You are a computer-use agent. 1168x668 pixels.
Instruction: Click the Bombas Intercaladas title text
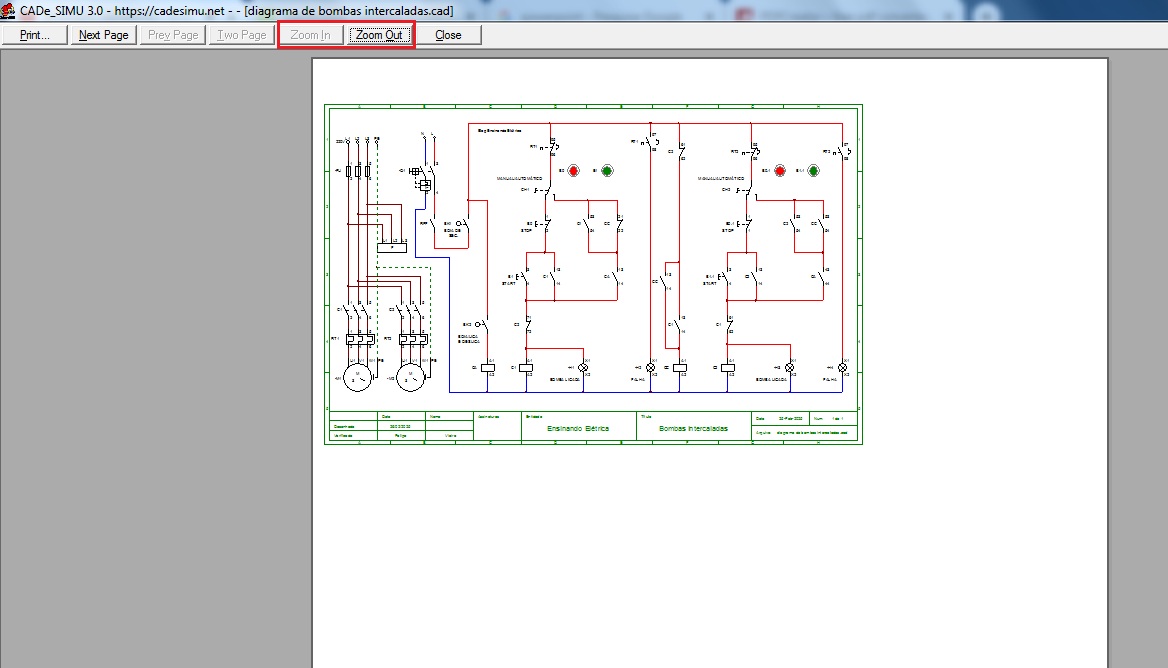pos(694,428)
